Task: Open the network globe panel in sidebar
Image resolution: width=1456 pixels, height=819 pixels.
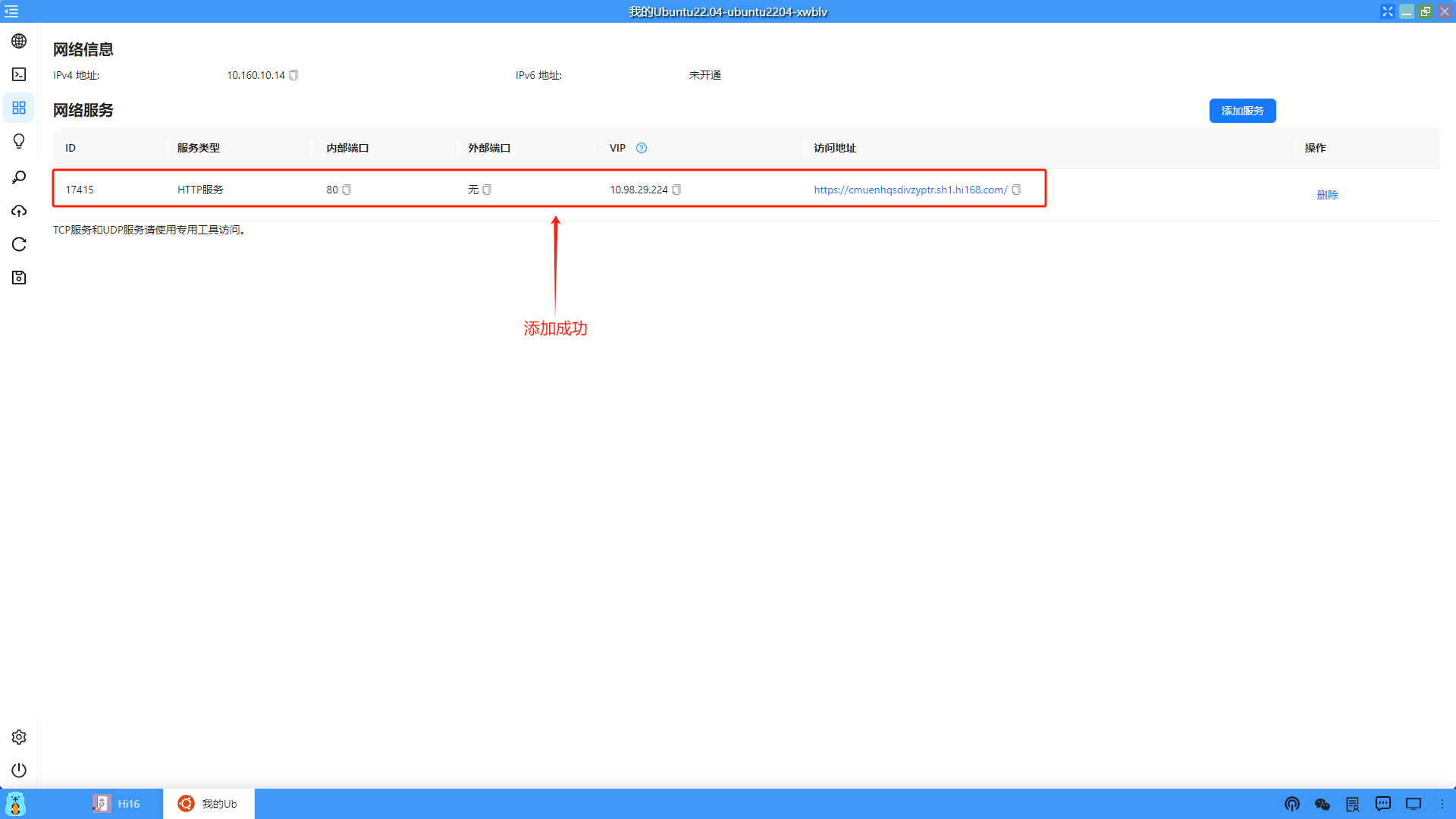Action: click(18, 41)
